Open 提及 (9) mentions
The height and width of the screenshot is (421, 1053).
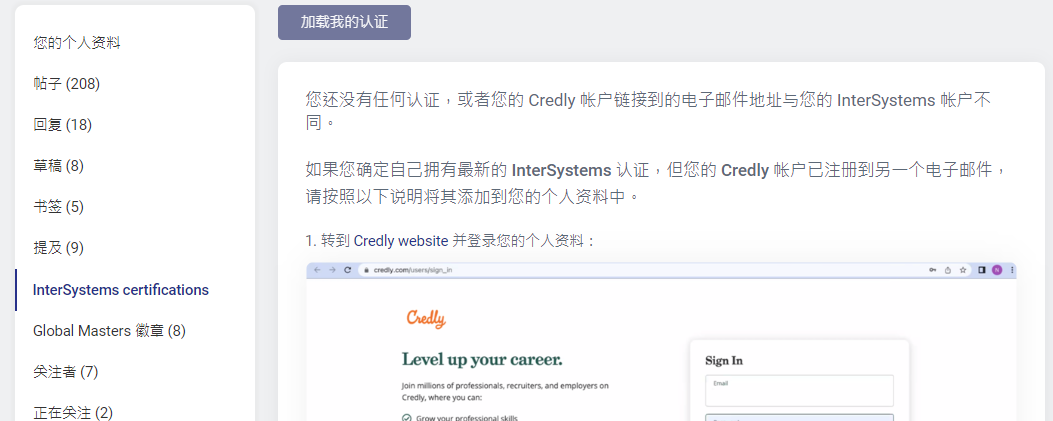pyautogui.click(x=58, y=247)
